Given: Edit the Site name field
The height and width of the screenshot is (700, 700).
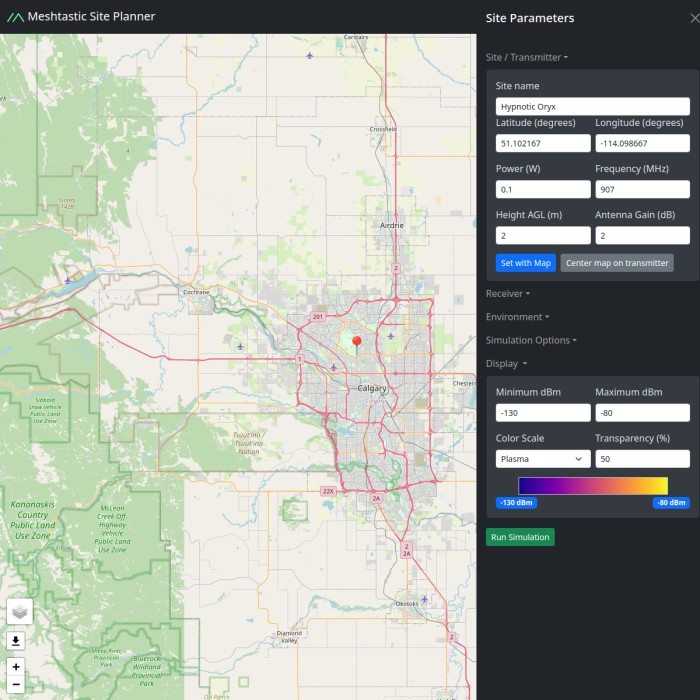Looking at the screenshot, I should pyautogui.click(x=592, y=106).
